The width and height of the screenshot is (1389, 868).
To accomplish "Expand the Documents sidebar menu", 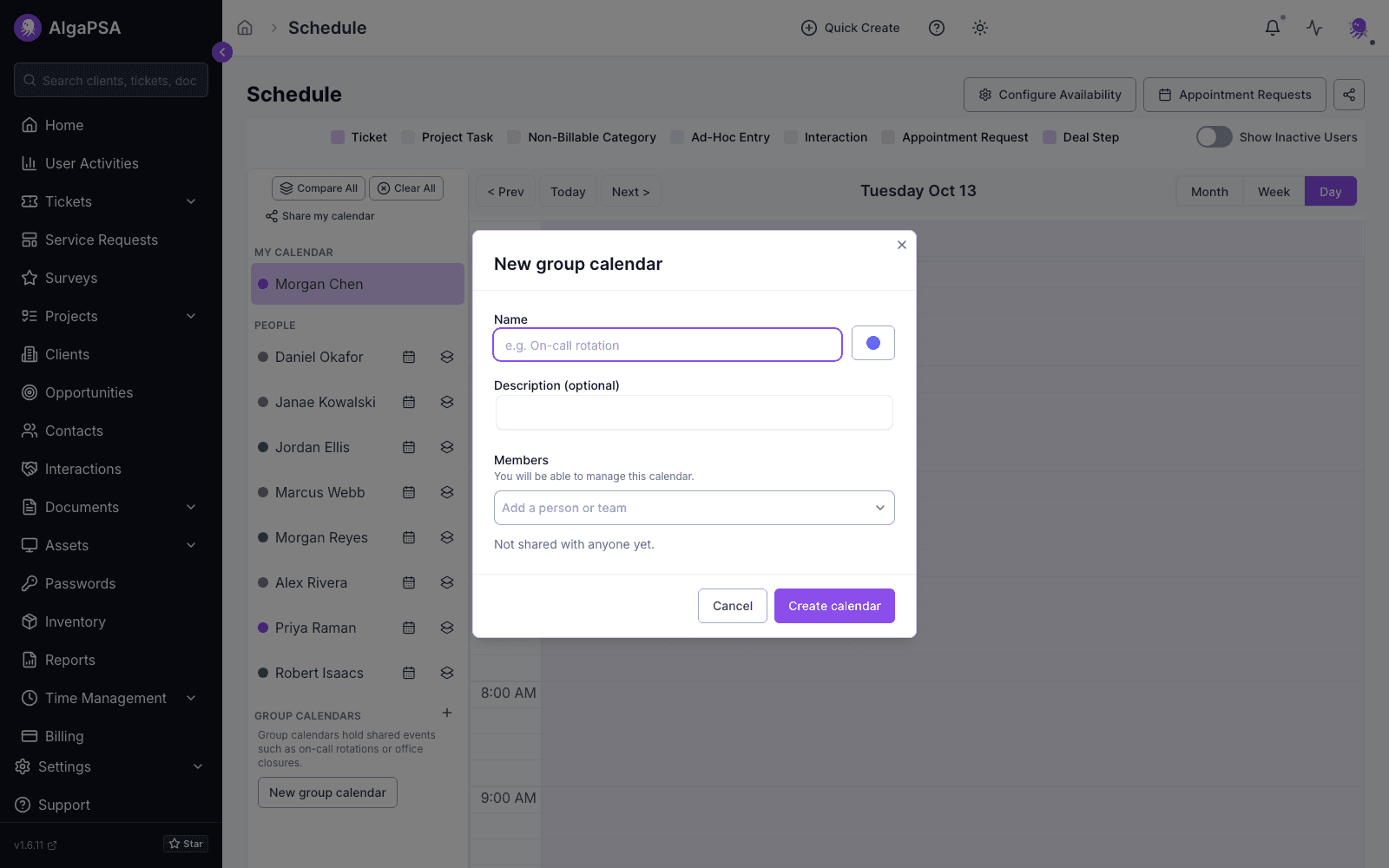I will [x=111, y=507].
